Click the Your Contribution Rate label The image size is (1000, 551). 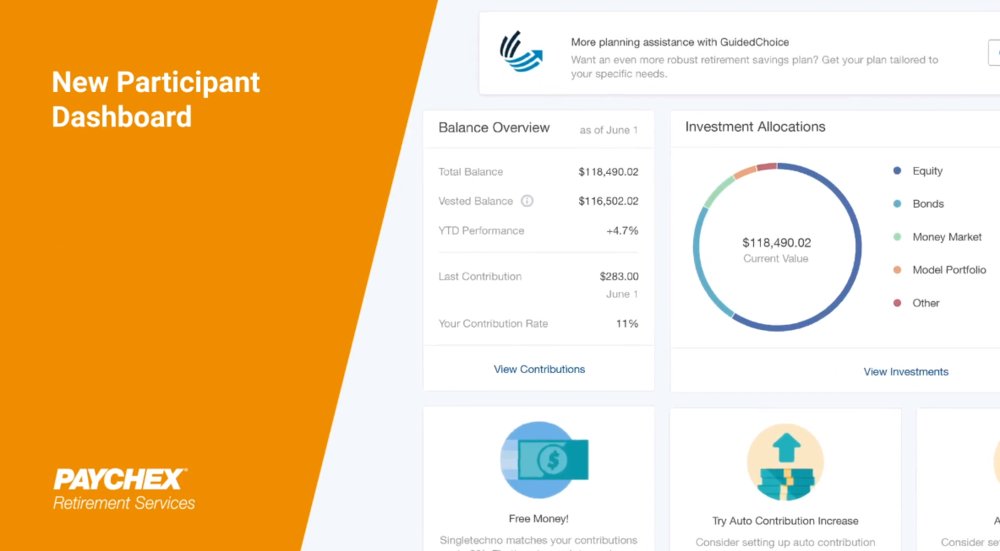tap(493, 323)
